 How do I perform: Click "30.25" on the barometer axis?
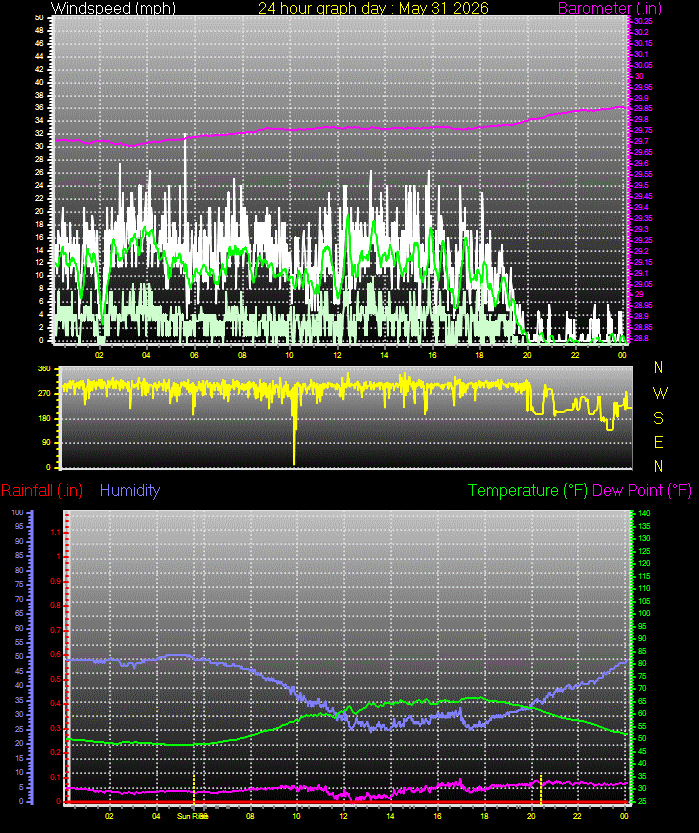click(643, 21)
